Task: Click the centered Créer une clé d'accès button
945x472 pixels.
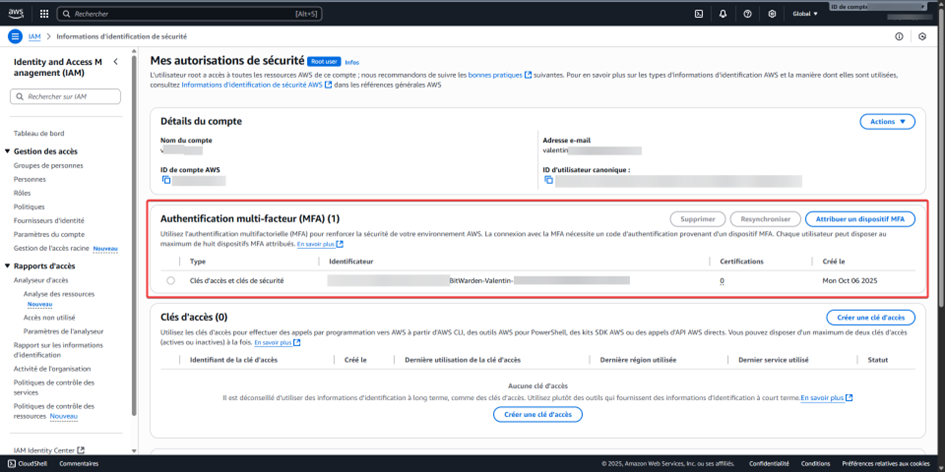Action: tap(538, 415)
